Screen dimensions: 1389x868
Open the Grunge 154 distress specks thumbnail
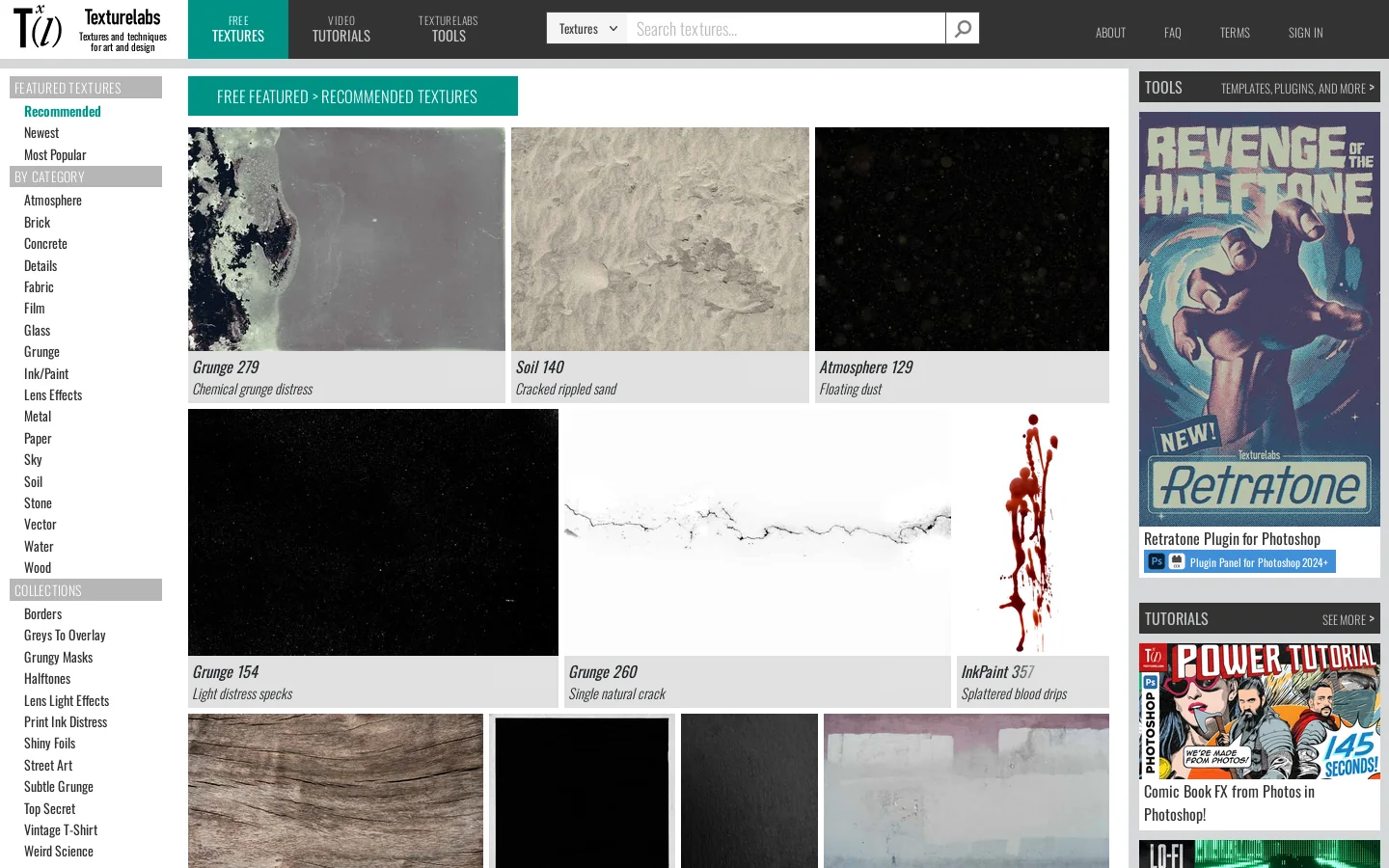[x=373, y=532]
